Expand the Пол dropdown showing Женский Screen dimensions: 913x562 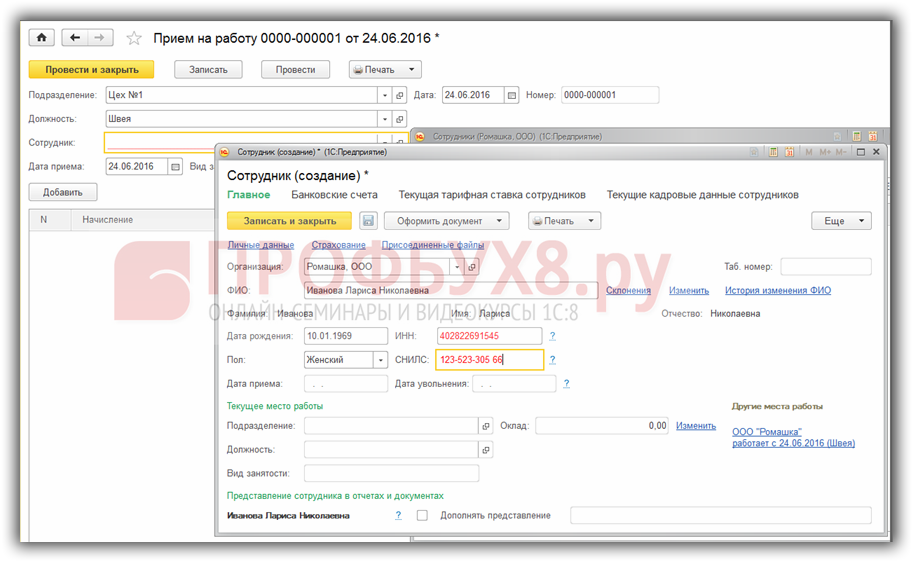pos(380,360)
